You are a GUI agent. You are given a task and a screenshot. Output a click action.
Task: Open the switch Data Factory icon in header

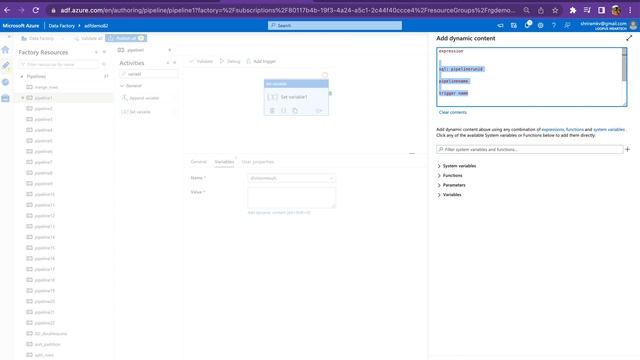(514, 25)
